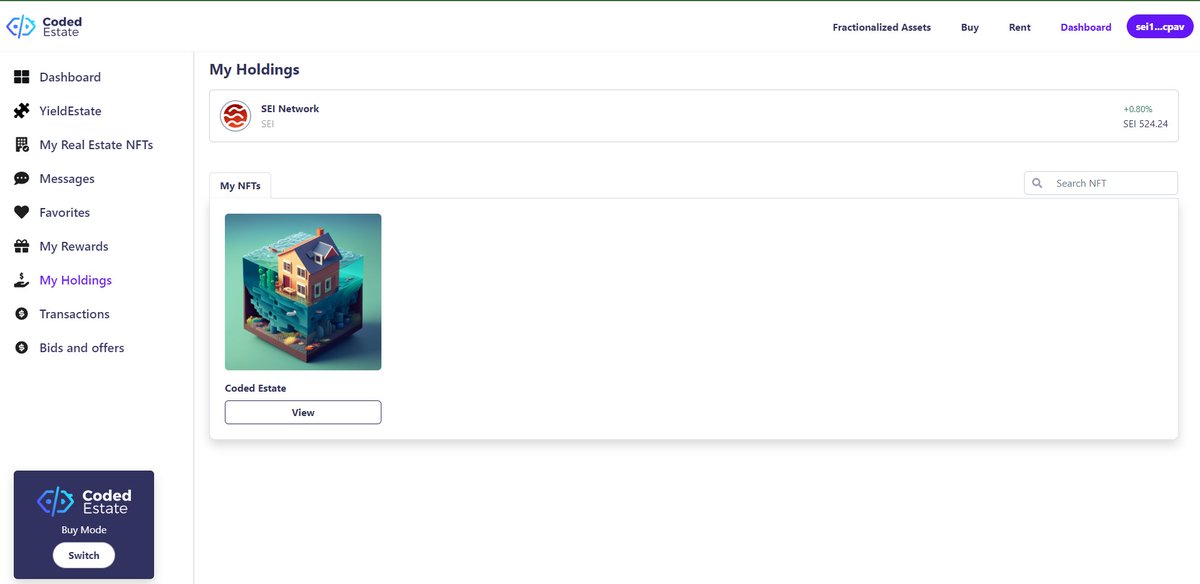Click the Buy Mode label text
The width and height of the screenshot is (1200, 584).
tap(84, 530)
